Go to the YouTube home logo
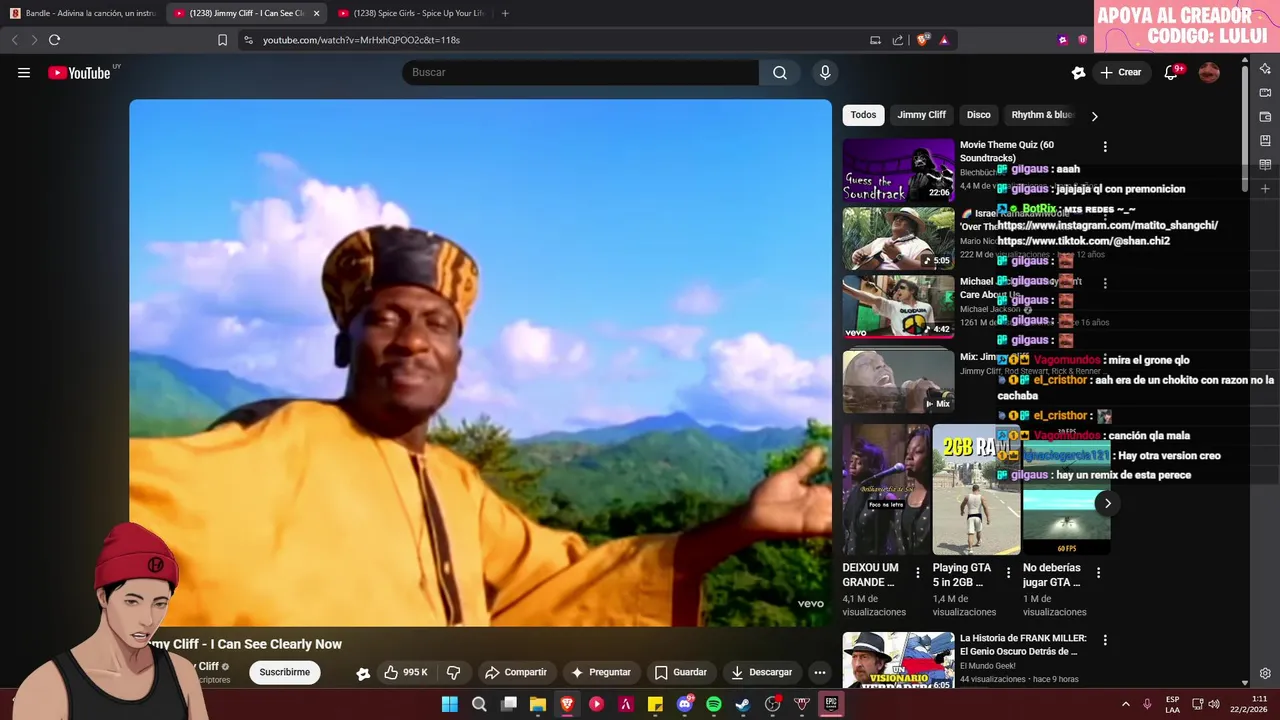Screen dimensions: 1280x720 click(80, 72)
